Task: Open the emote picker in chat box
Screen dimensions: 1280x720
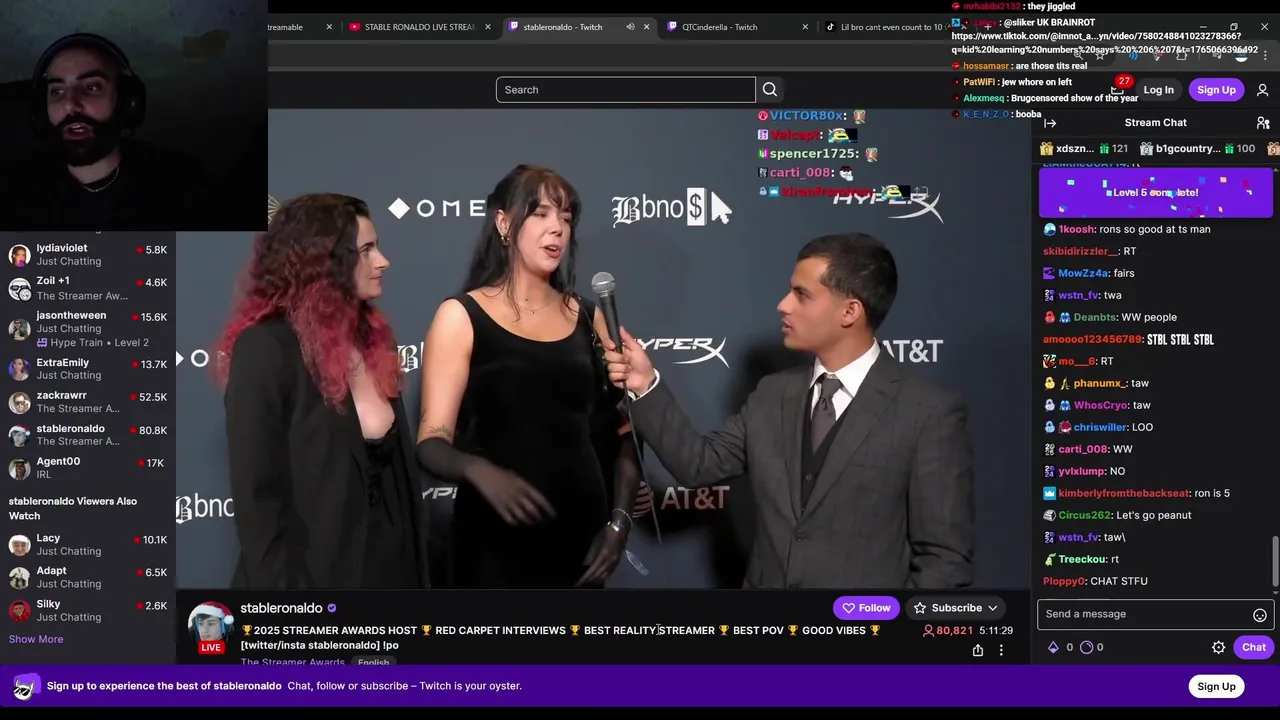Action: point(1260,615)
